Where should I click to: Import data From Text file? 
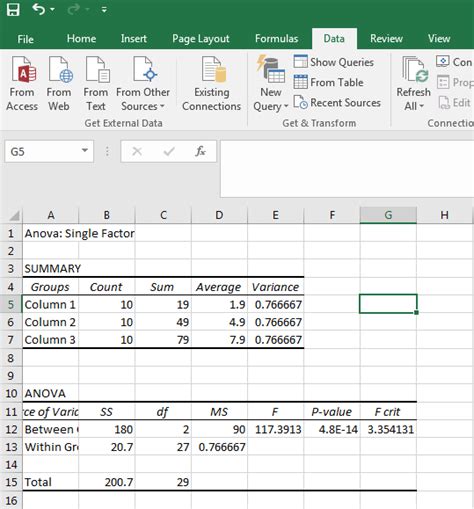[x=96, y=83]
